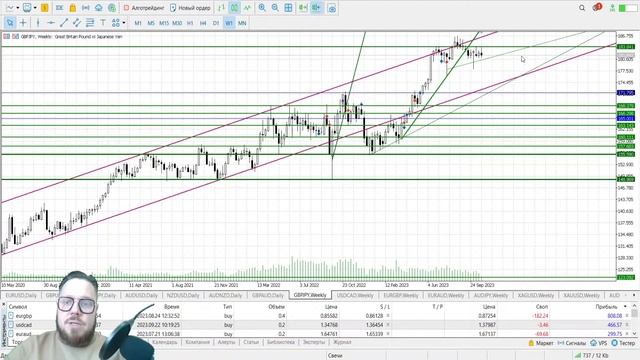This screenshot has height=360, width=640.
Task: Select the M15 timeframe
Action: (x=164, y=23)
